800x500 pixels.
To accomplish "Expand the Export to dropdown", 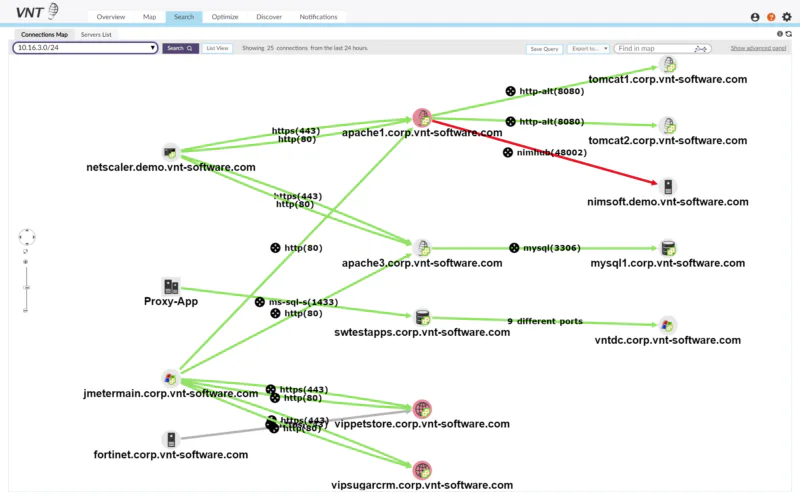I will coord(588,49).
